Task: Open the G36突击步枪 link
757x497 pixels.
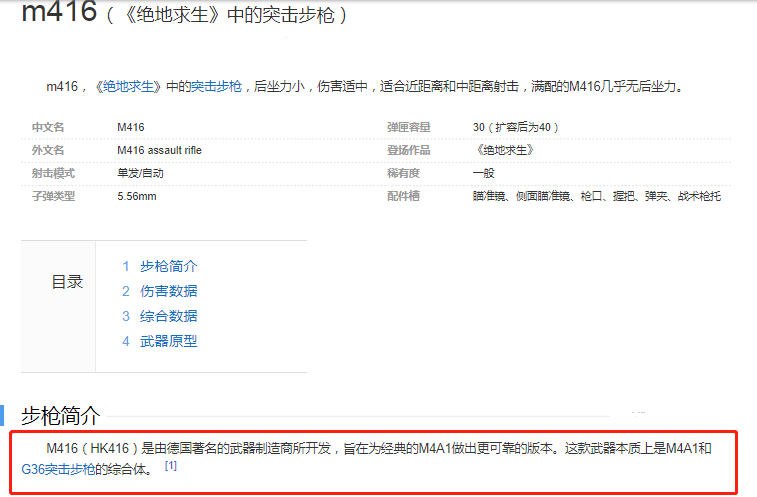Action: (x=58, y=469)
